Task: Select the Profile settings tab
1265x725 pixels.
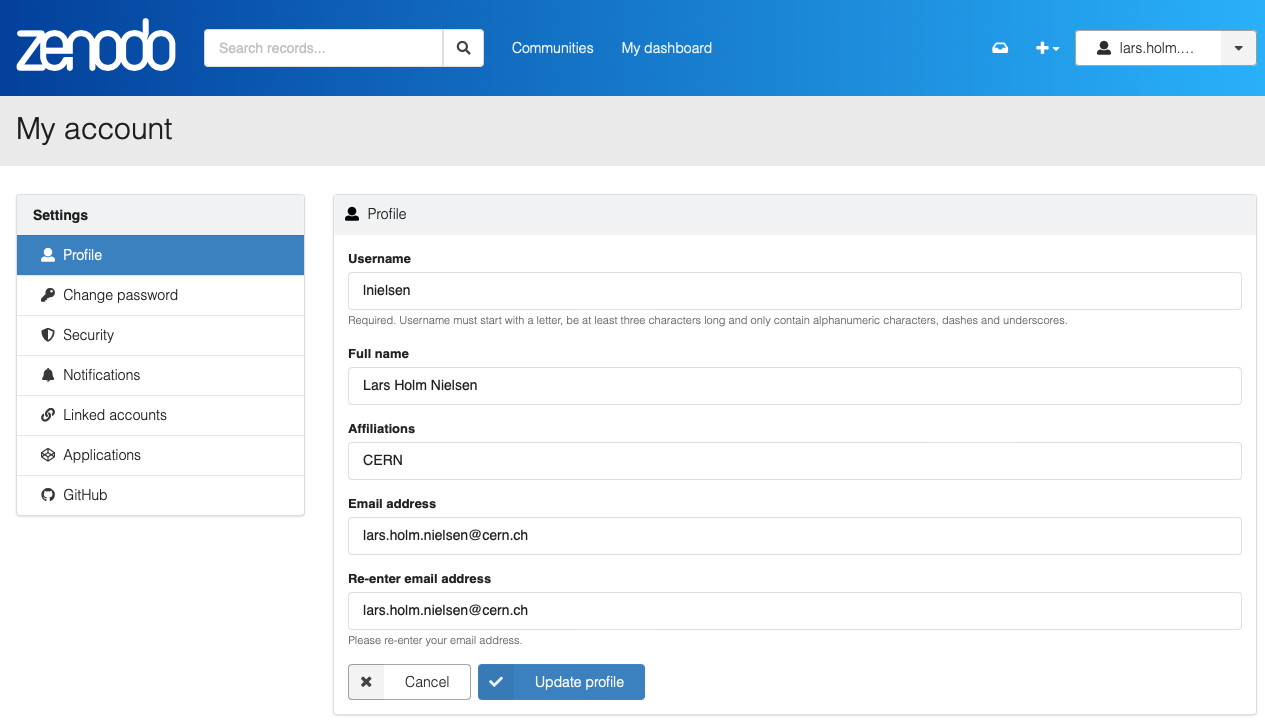Action: [160, 255]
